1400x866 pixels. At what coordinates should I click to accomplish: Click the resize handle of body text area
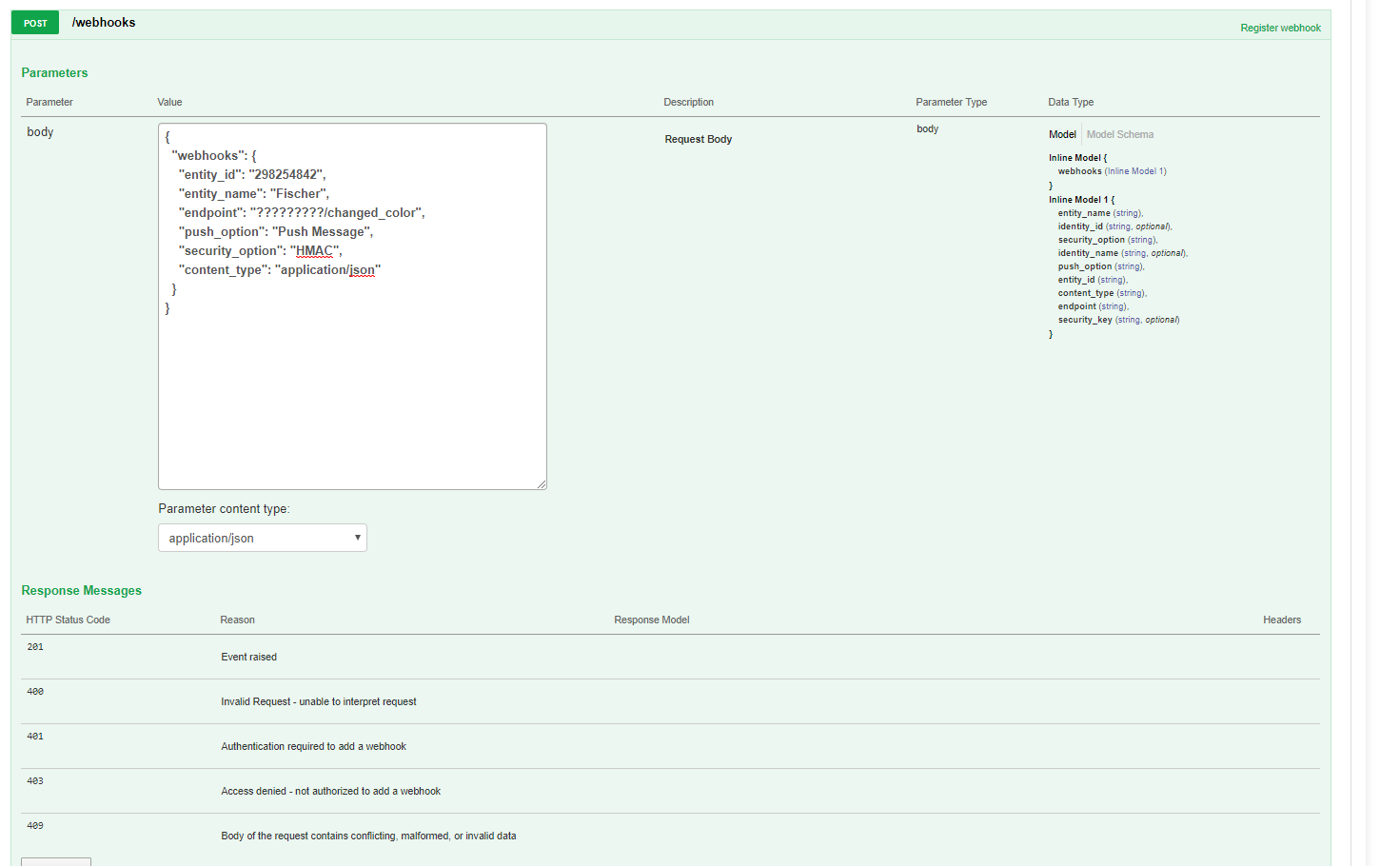[542, 484]
